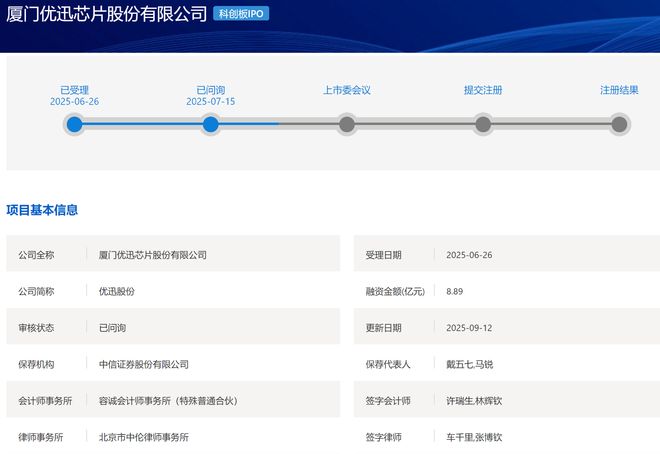The height and width of the screenshot is (454, 660).
Task: Click the 提交注册 timeline node dot
Action: tap(483, 124)
